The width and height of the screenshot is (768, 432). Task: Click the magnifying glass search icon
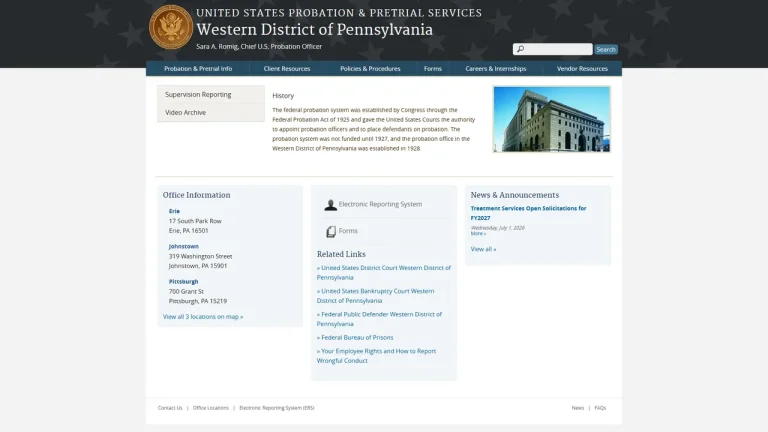(x=521, y=49)
